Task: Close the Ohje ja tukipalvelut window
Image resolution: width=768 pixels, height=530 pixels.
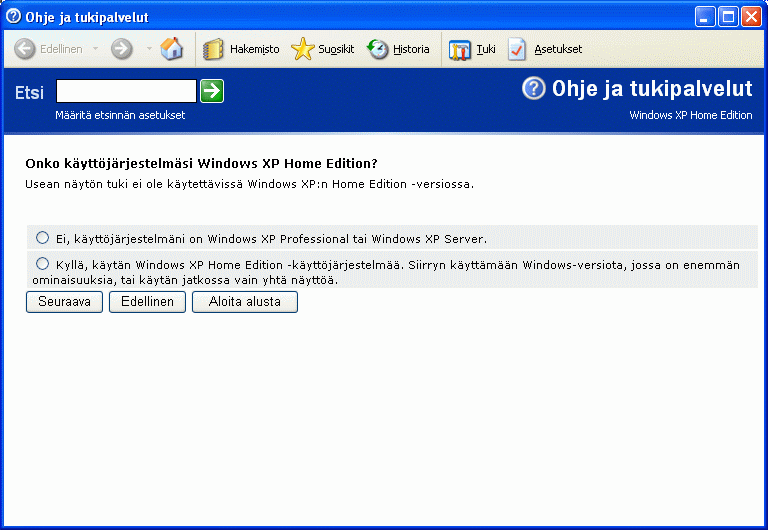Action: click(751, 17)
